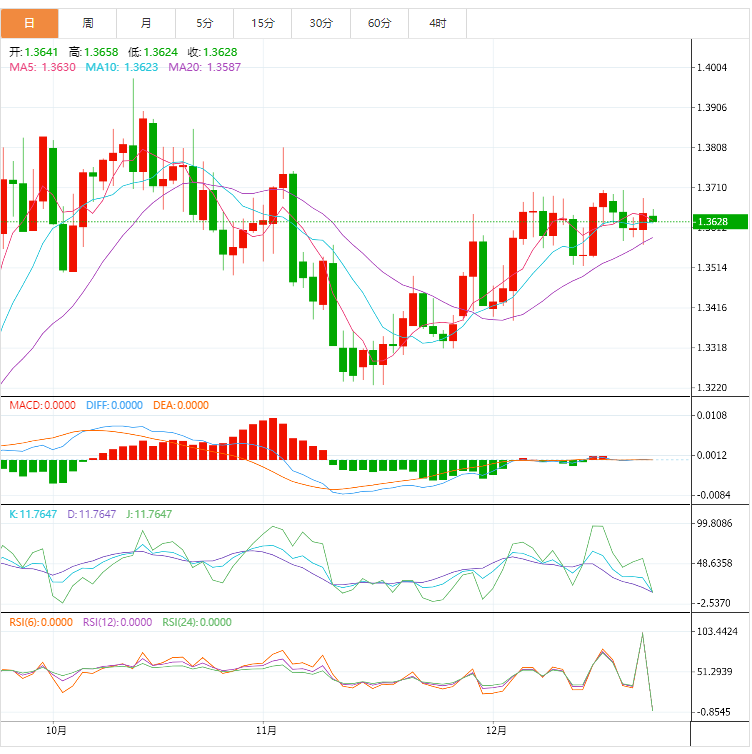752x754 pixels.
Task: Click the 收: 1.3628 close price
Action: [x=213, y=52]
